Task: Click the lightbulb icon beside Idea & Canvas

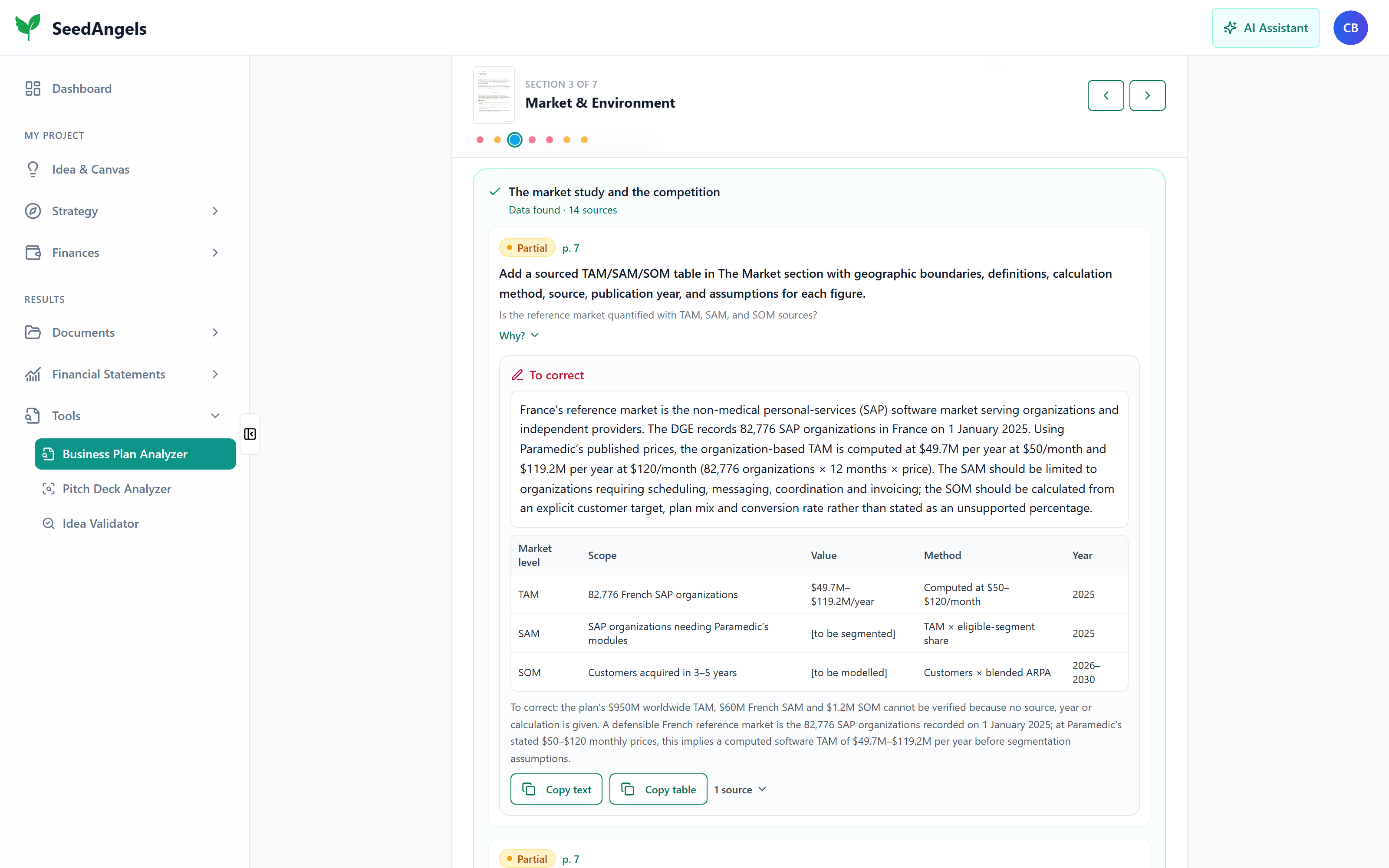Action: (x=33, y=169)
